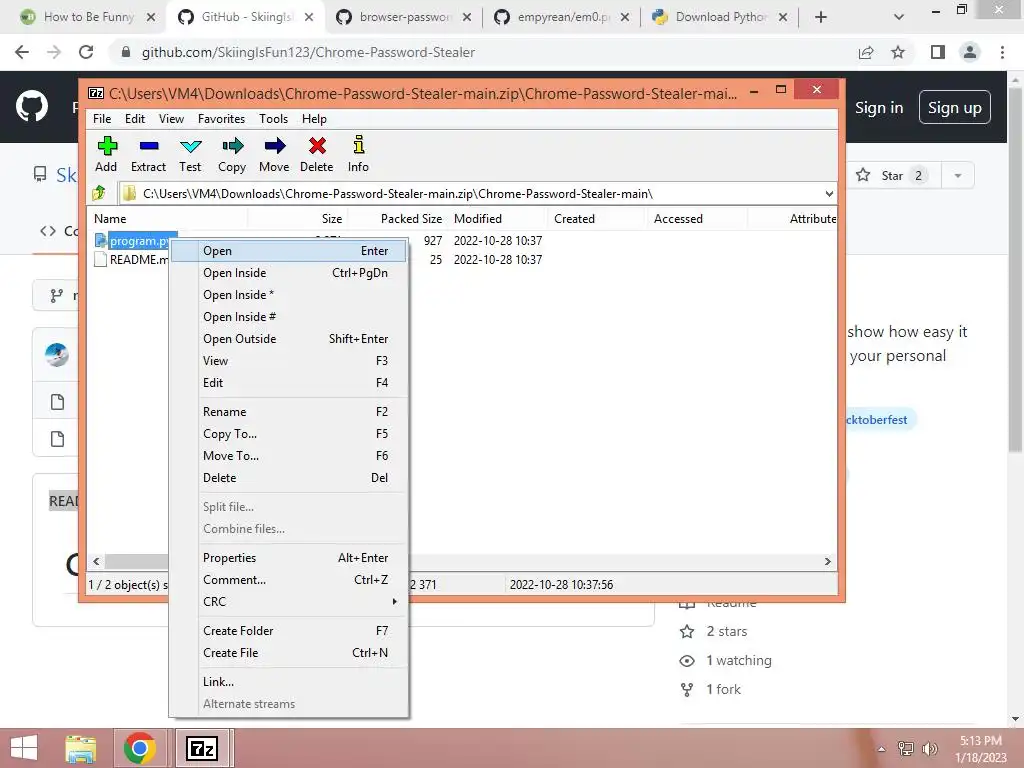
Task: Go back in browser history
Action: [22, 52]
